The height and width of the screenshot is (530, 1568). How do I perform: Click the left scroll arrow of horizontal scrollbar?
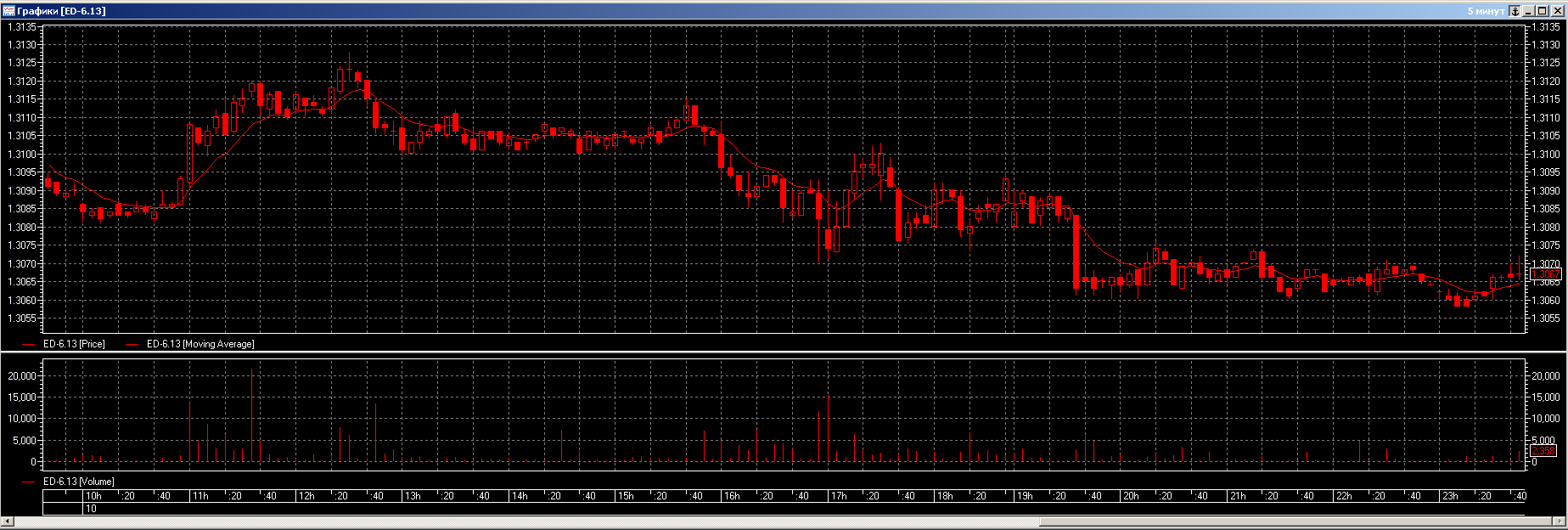coord(8,521)
